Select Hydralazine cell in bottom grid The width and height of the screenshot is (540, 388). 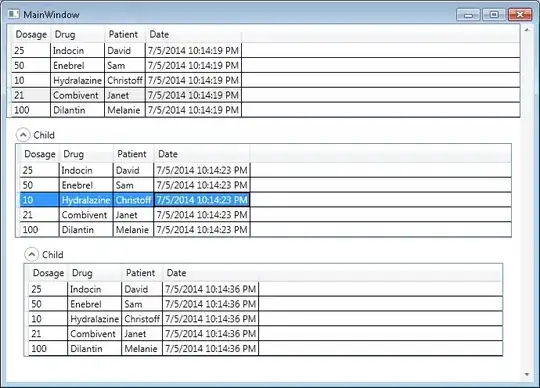[95, 319]
